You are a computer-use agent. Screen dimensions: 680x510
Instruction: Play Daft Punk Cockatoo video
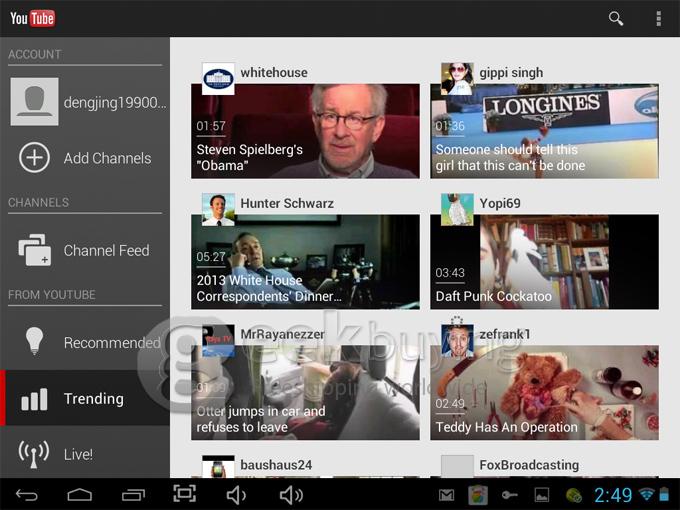point(544,262)
